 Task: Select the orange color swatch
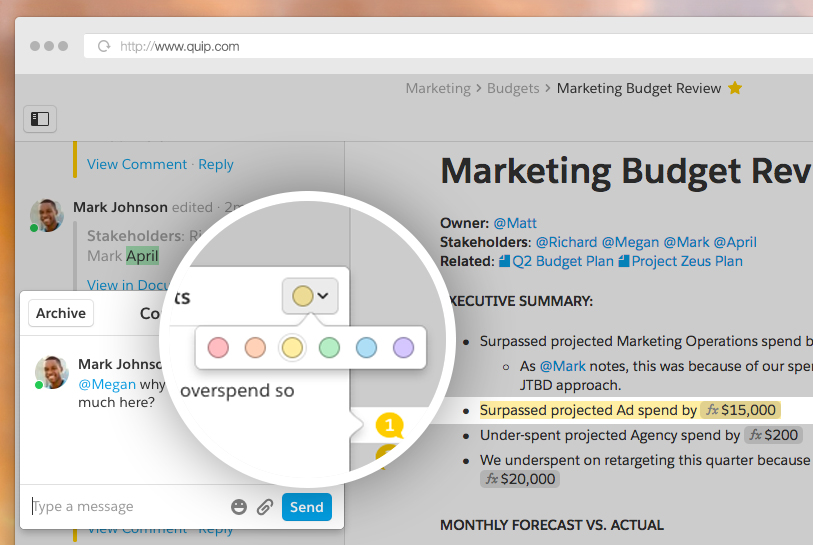coord(255,347)
